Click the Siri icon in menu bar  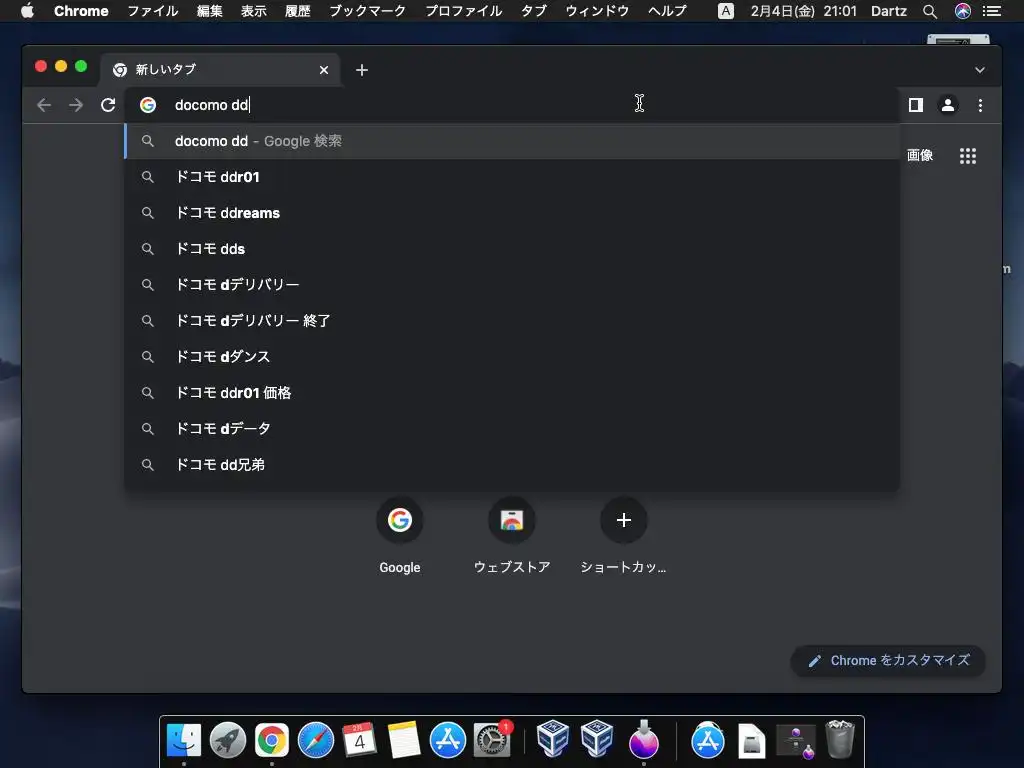point(963,11)
